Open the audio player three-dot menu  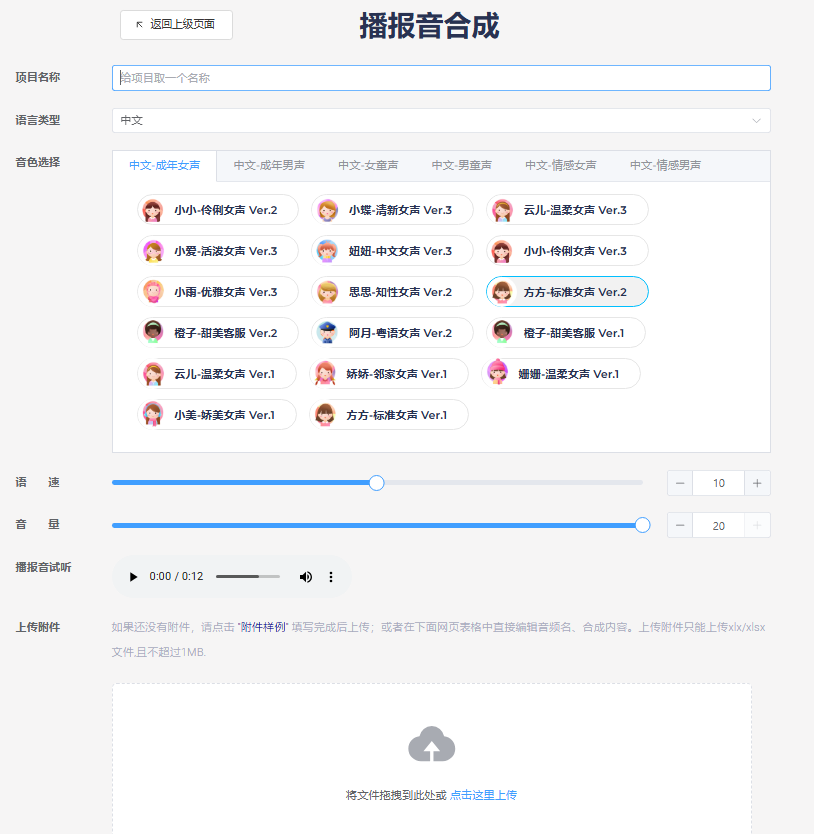point(331,577)
